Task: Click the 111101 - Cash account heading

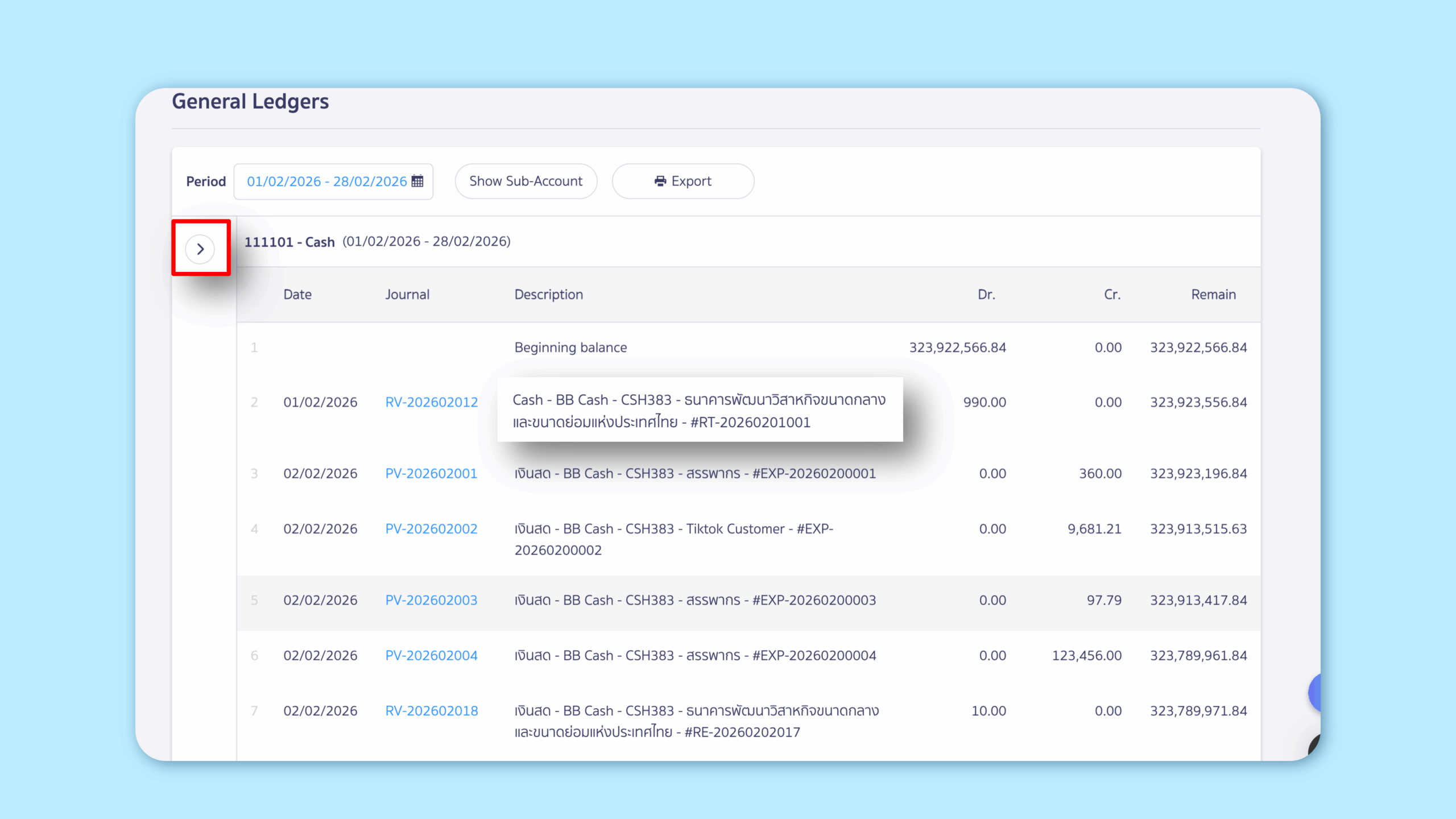Action: tap(289, 242)
